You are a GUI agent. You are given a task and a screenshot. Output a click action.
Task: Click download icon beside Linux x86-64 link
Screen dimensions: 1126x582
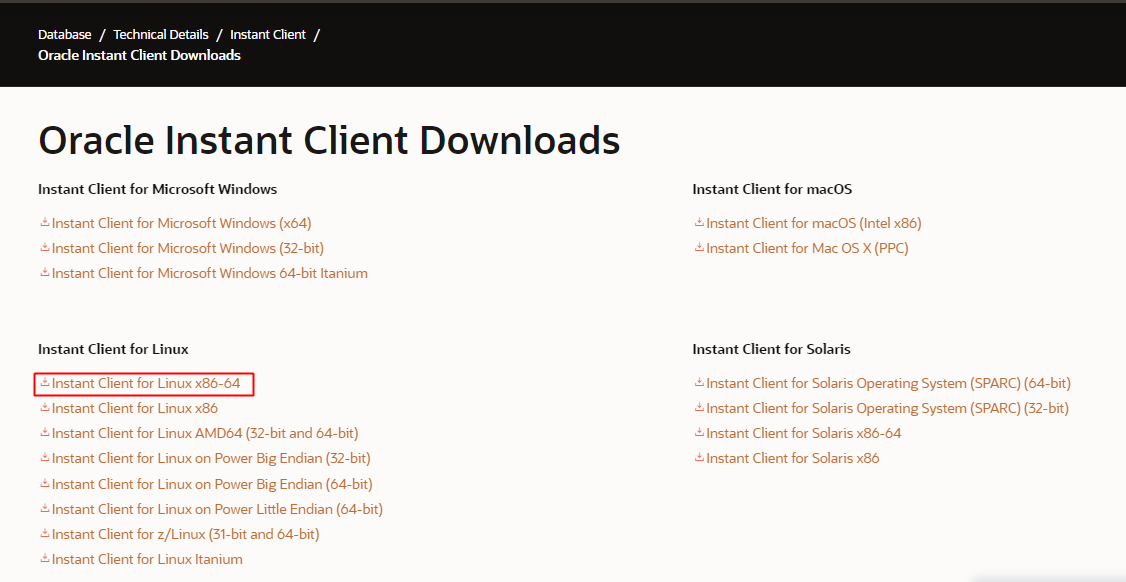tap(44, 383)
